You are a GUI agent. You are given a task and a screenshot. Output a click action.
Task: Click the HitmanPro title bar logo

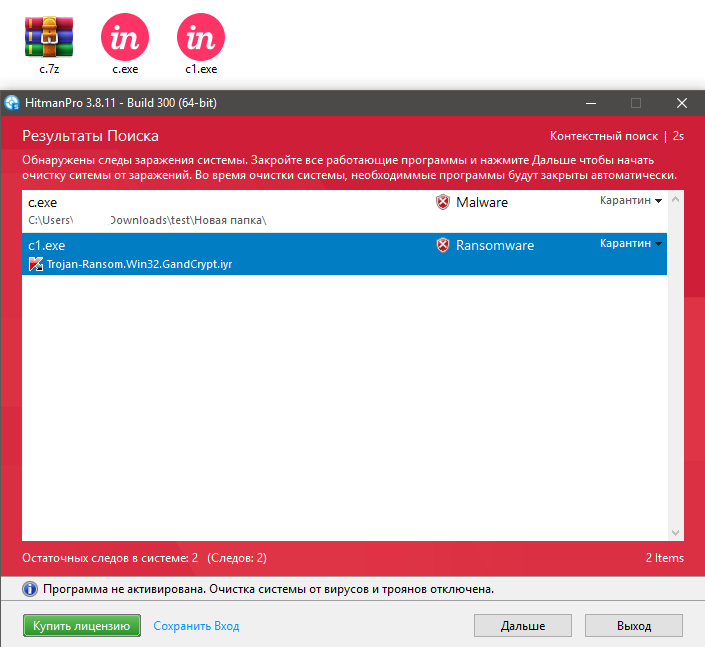[x=12, y=103]
